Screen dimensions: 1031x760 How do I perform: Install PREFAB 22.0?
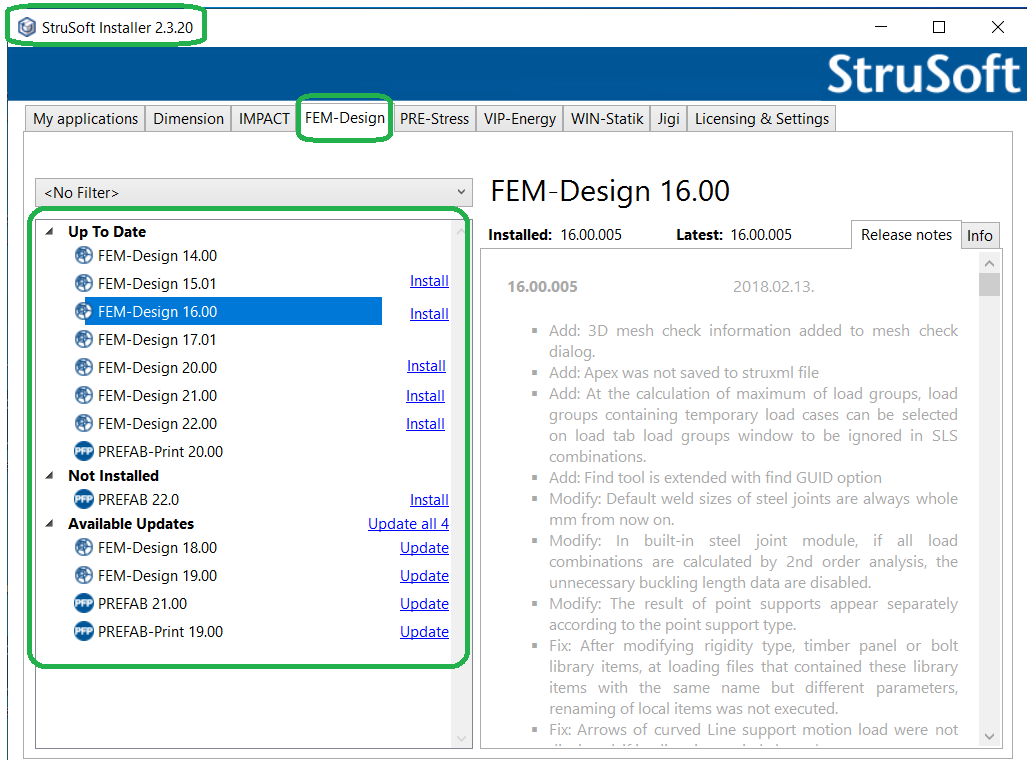[429, 500]
